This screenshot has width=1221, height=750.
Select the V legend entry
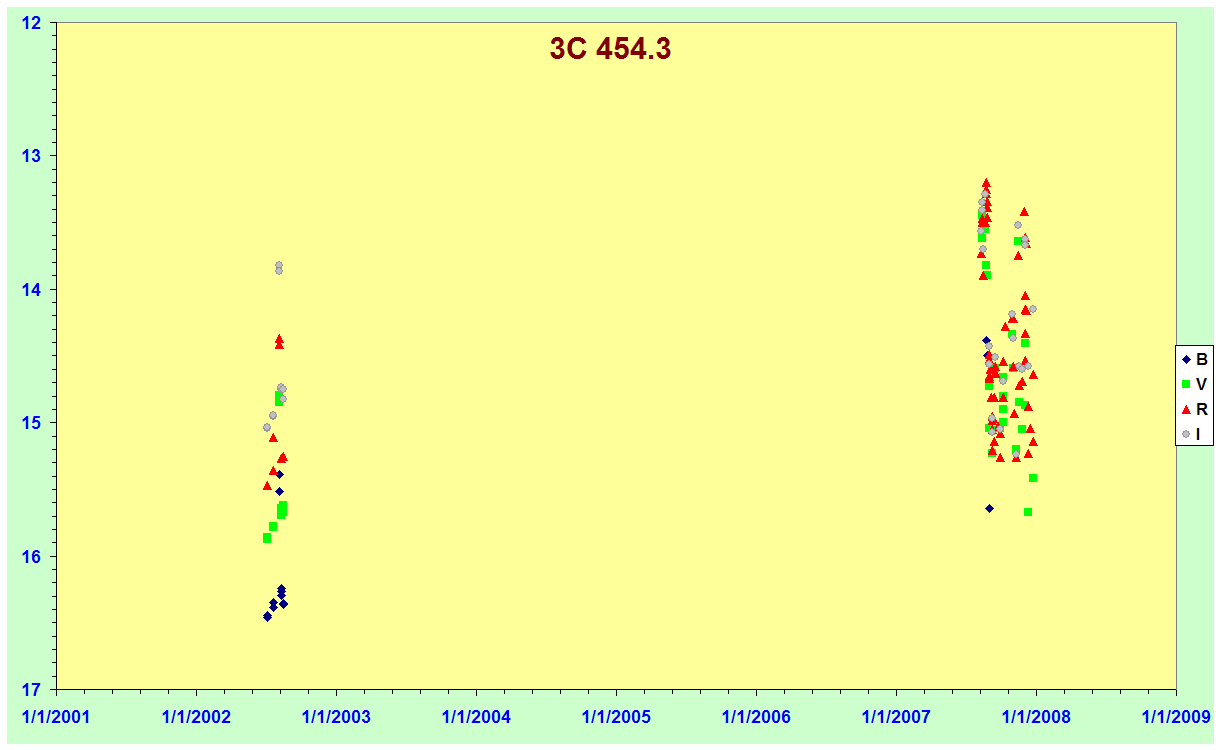coord(1195,384)
